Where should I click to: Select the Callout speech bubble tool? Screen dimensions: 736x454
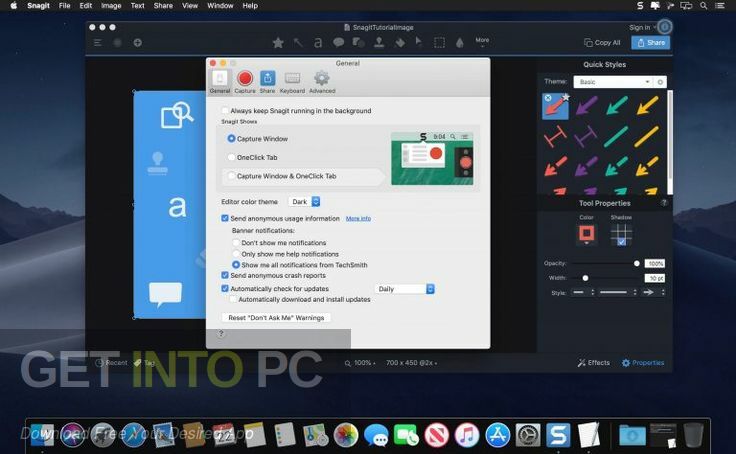(x=338, y=43)
